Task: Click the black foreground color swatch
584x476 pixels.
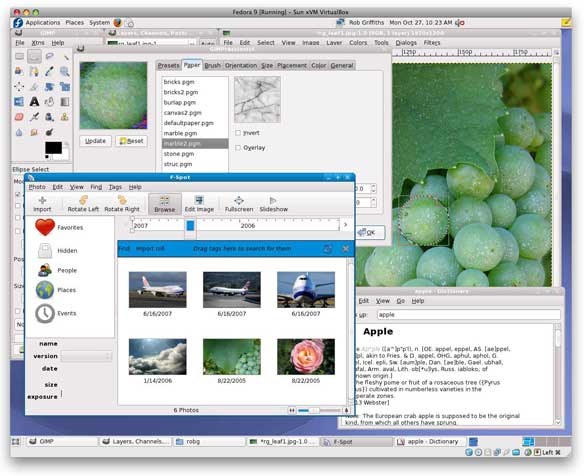Action: tap(53, 147)
